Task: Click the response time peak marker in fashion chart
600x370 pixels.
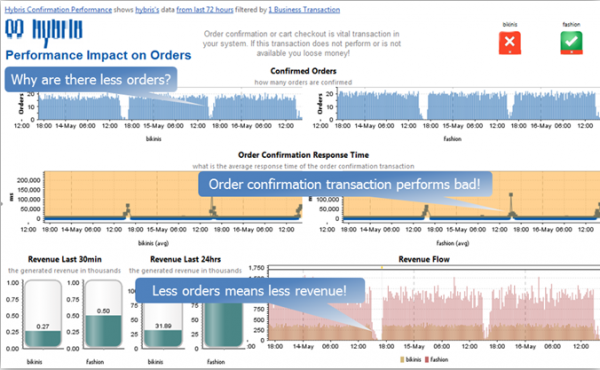Action: [x=511, y=195]
